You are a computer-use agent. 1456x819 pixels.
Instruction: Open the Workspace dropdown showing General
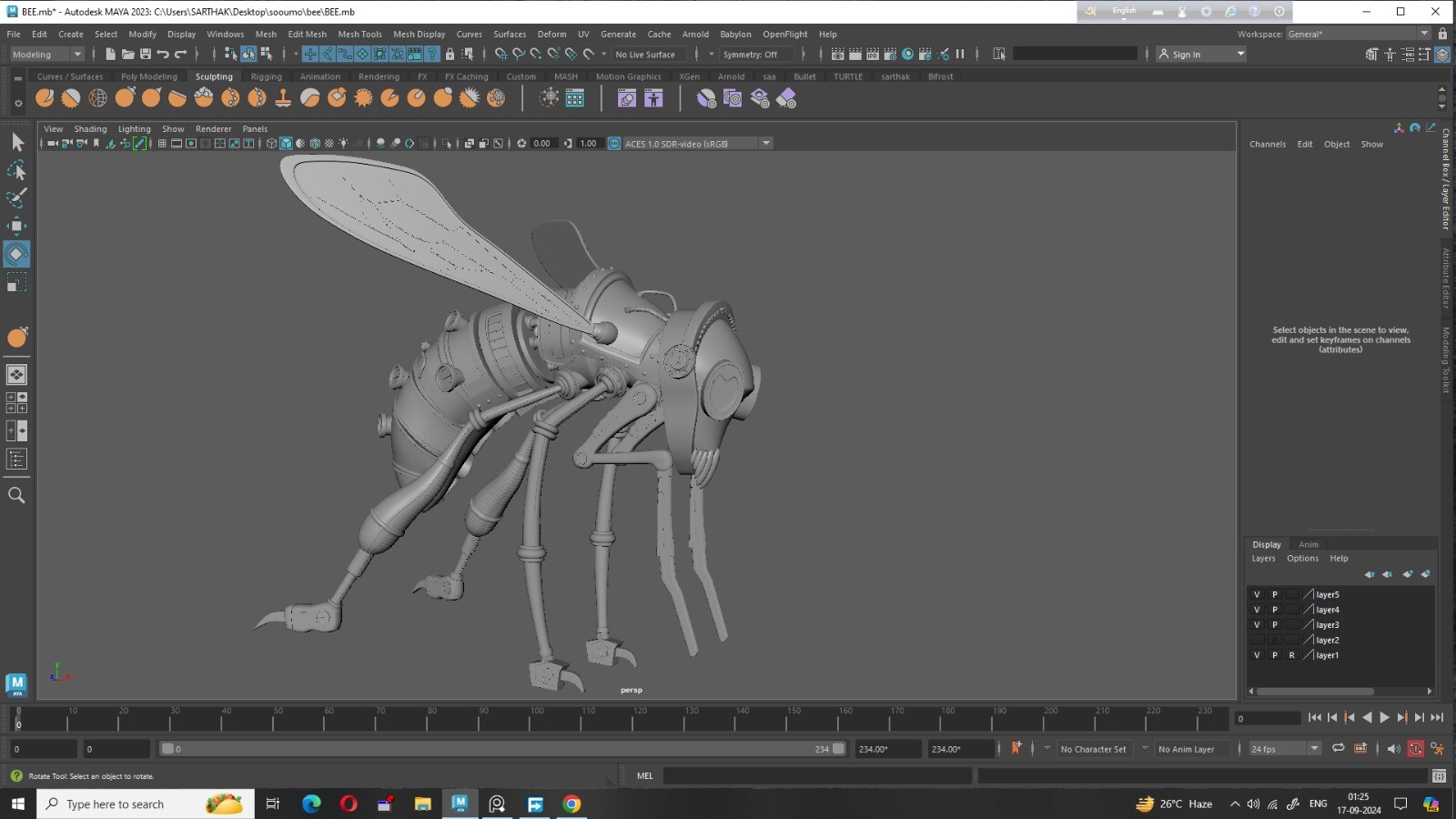pyautogui.click(x=1356, y=34)
